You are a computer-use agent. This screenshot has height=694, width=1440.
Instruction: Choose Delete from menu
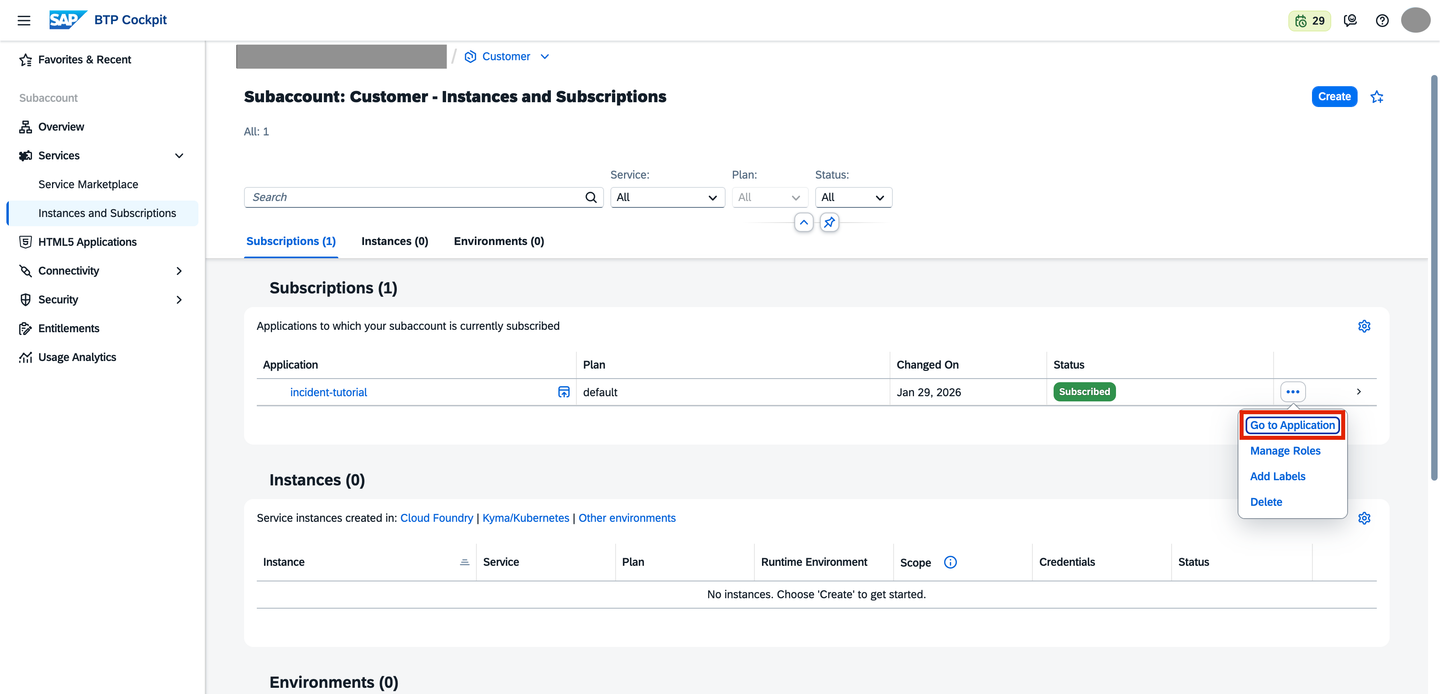tap(1266, 502)
